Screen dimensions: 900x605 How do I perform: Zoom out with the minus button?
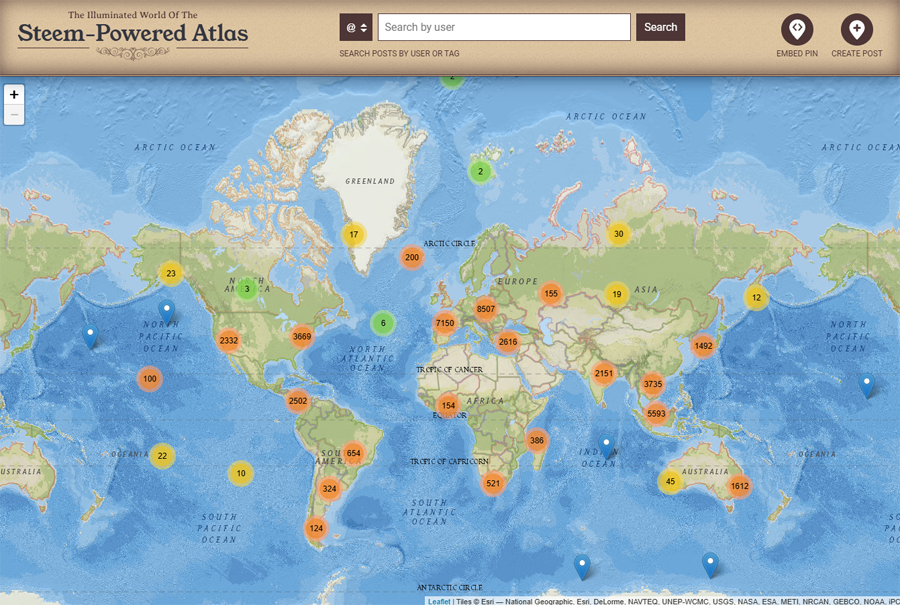(x=14, y=115)
